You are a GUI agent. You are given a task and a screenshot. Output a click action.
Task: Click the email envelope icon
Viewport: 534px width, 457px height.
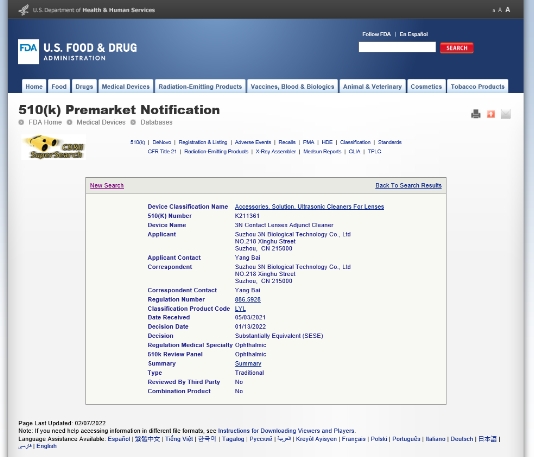pos(506,114)
